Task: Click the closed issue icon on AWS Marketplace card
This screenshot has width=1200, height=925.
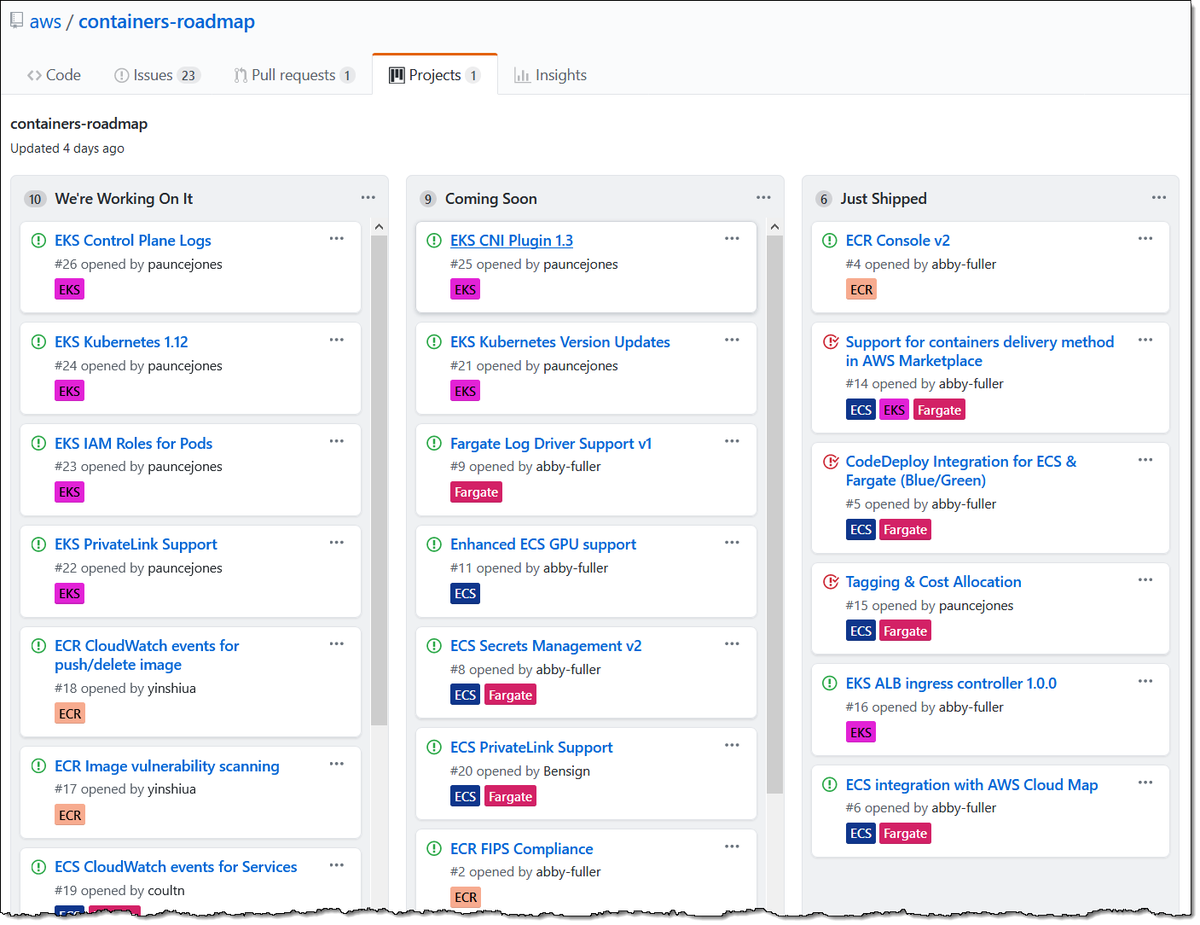Action: pyautogui.click(x=829, y=342)
